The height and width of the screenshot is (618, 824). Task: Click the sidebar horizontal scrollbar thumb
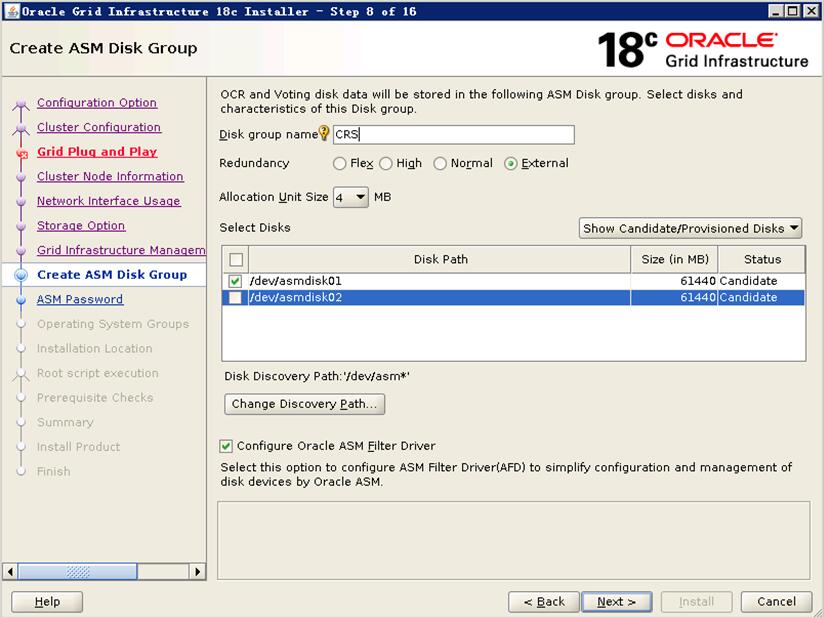tap(78, 571)
